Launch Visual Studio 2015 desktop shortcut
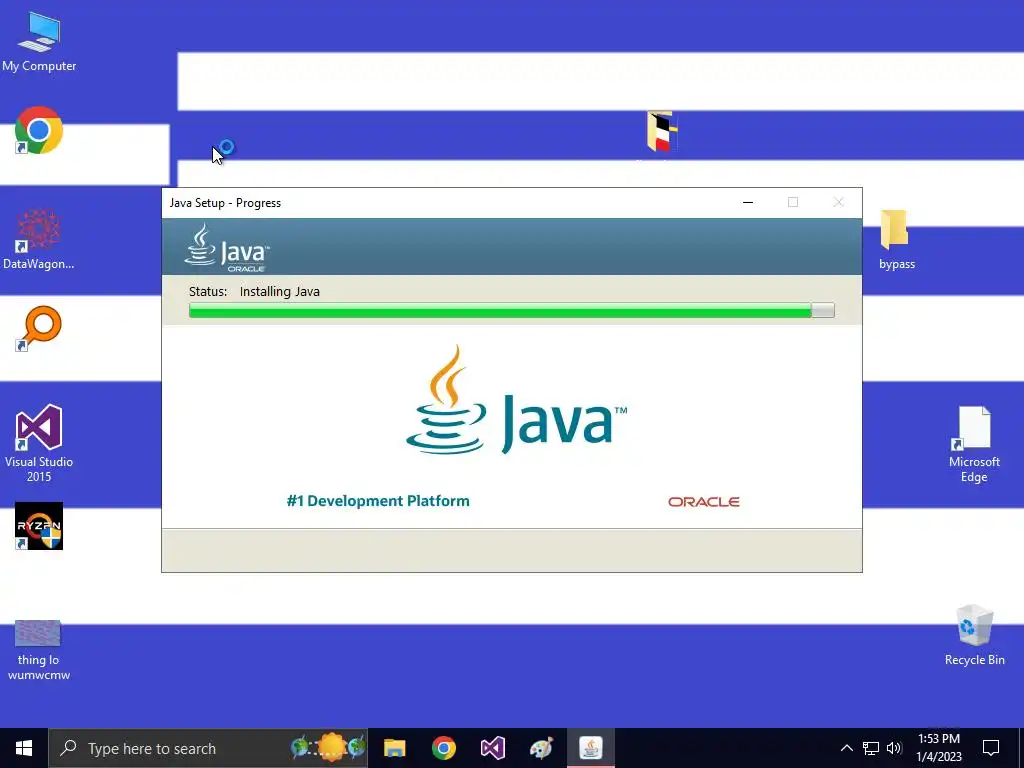1024x768 pixels. [x=39, y=443]
